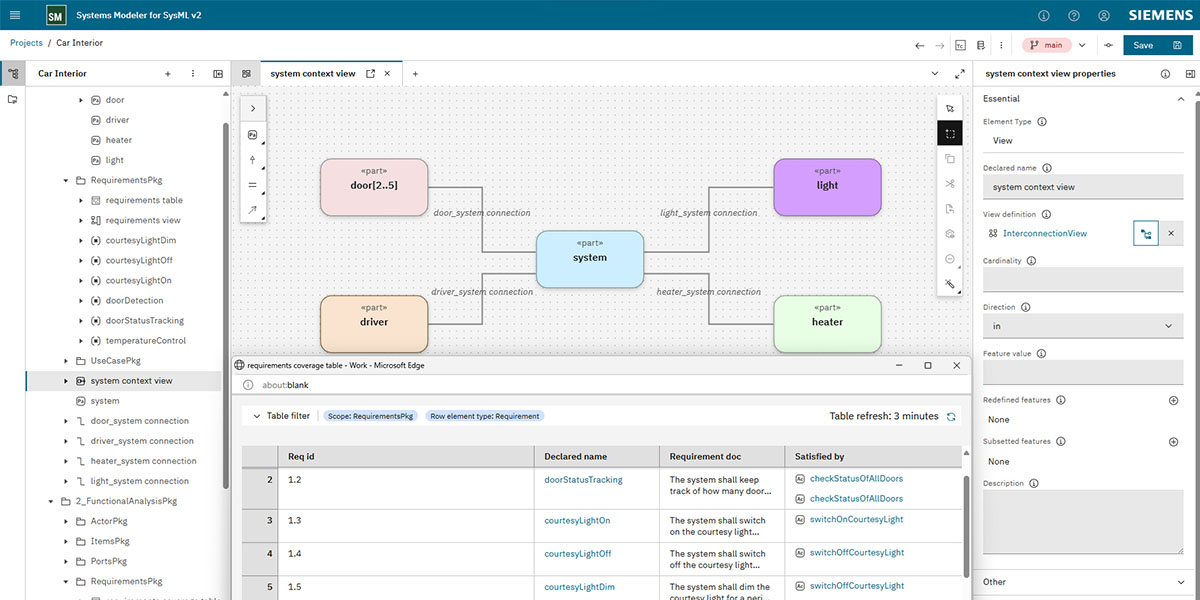Choose the part element palette tool
1200x600 pixels.
tap(252, 133)
